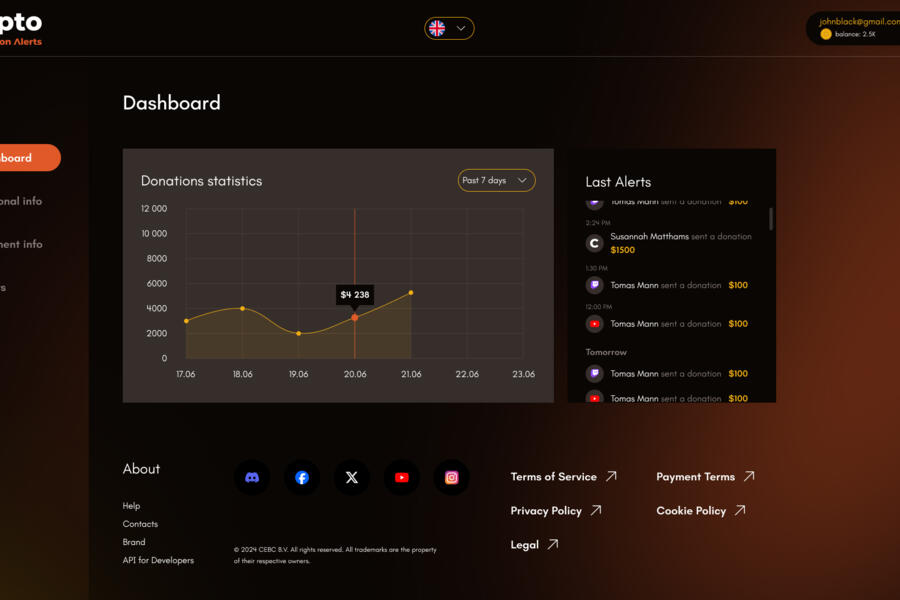Open the Discord social icon in the footer
The width and height of the screenshot is (900, 600).
[252, 477]
